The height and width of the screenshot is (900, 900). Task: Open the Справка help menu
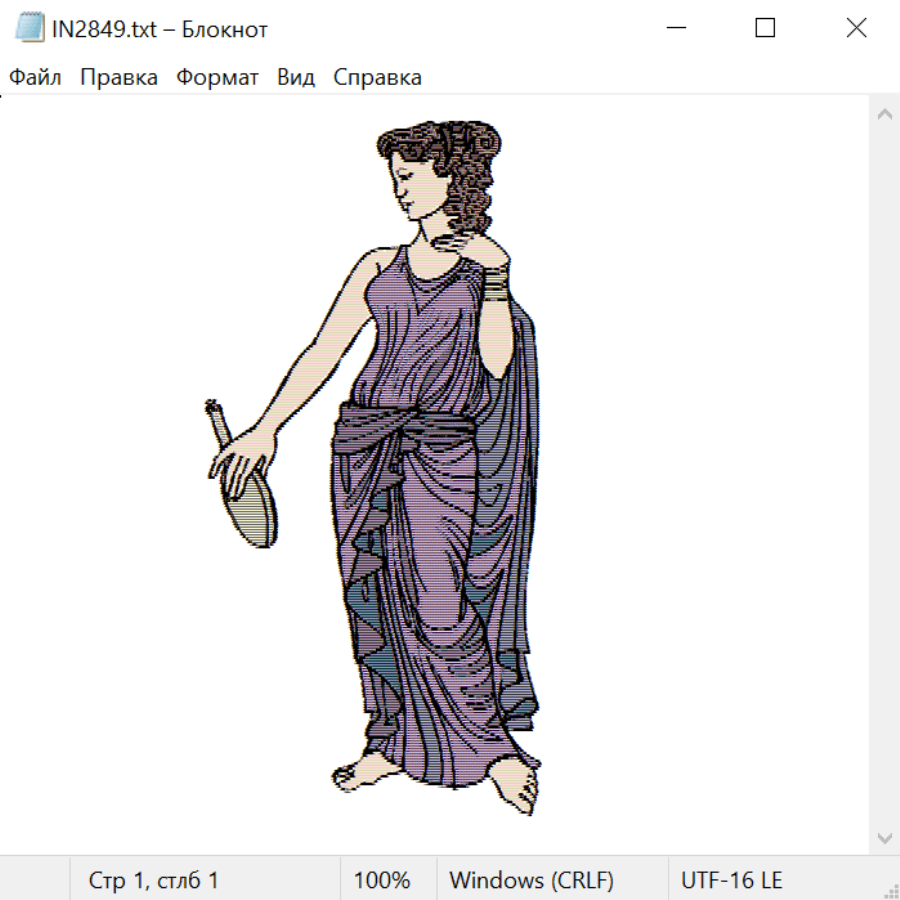click(377, 78)
